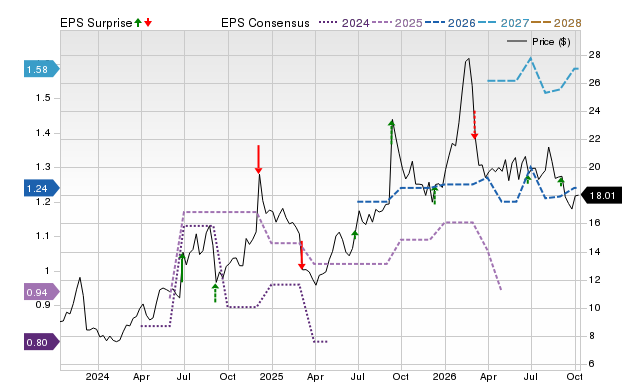Click the 0.80 EPS 2024 value tag
640x382 pixels.
coord(41,342)
